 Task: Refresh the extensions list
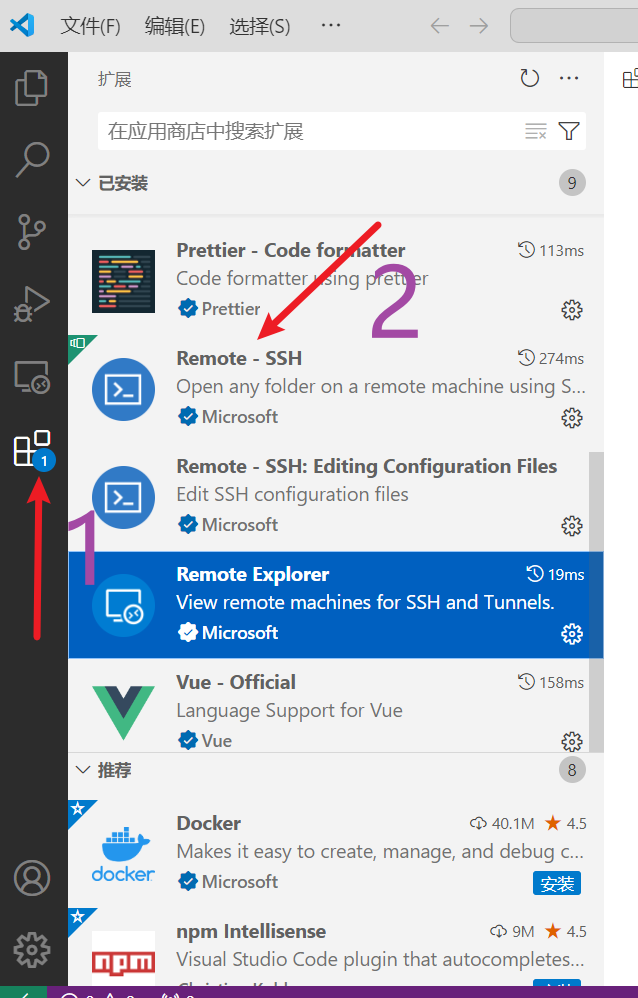coord(530,78)
